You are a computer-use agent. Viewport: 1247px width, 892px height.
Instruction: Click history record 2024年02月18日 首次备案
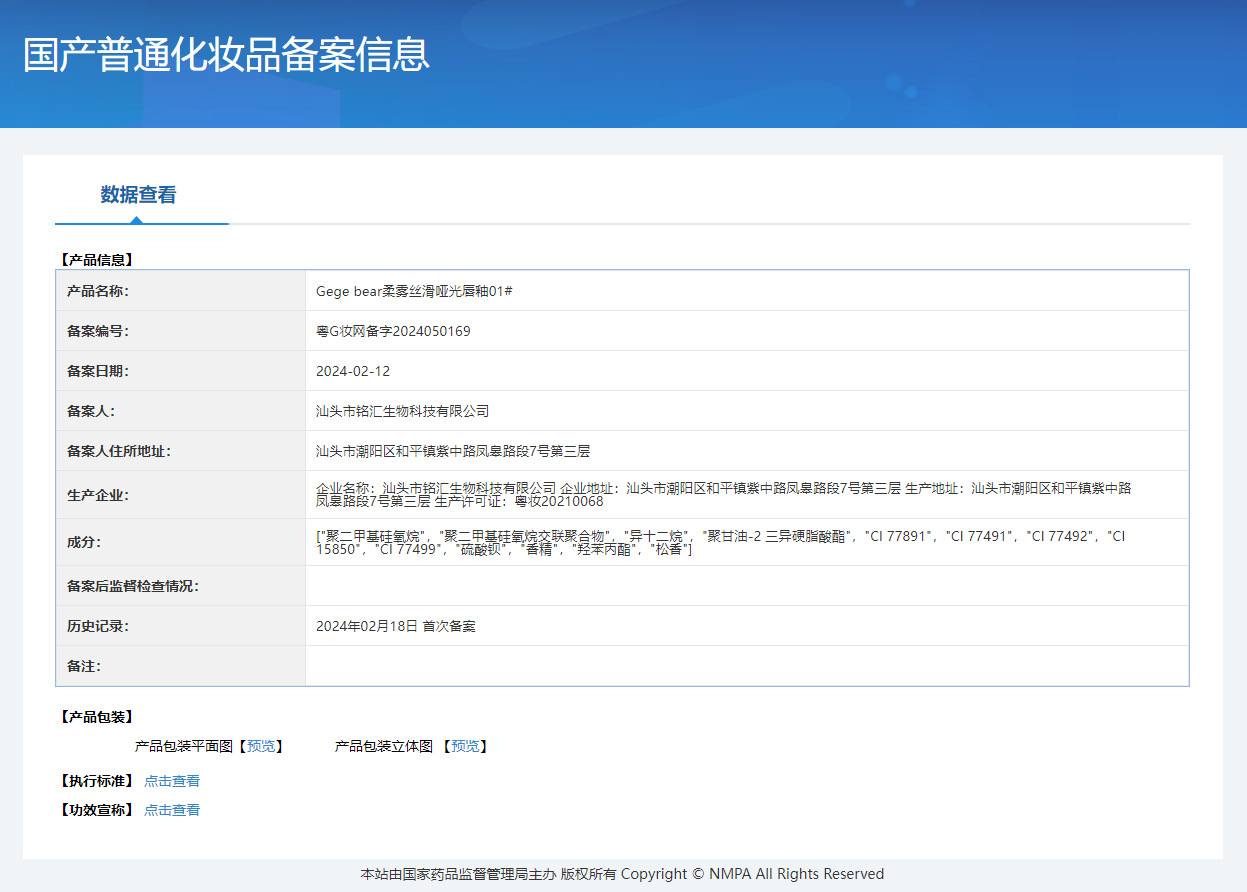396,626
